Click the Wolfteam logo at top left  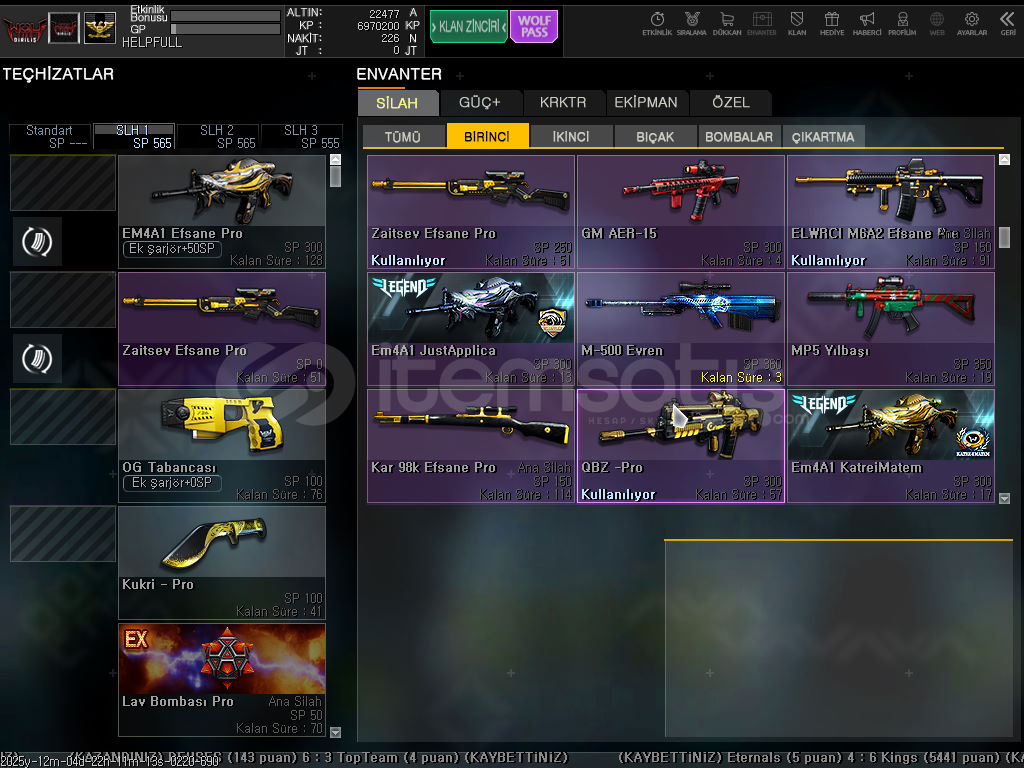(24, 28)
